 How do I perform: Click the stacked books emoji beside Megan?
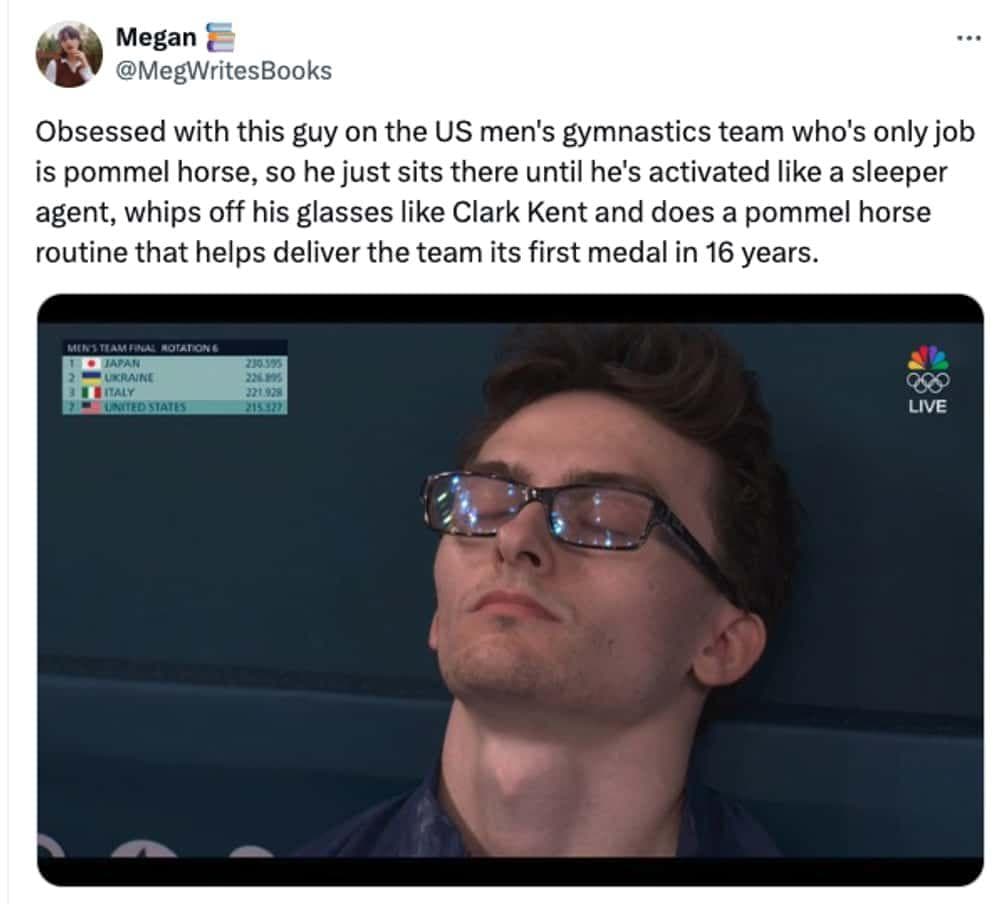(220, 37)
